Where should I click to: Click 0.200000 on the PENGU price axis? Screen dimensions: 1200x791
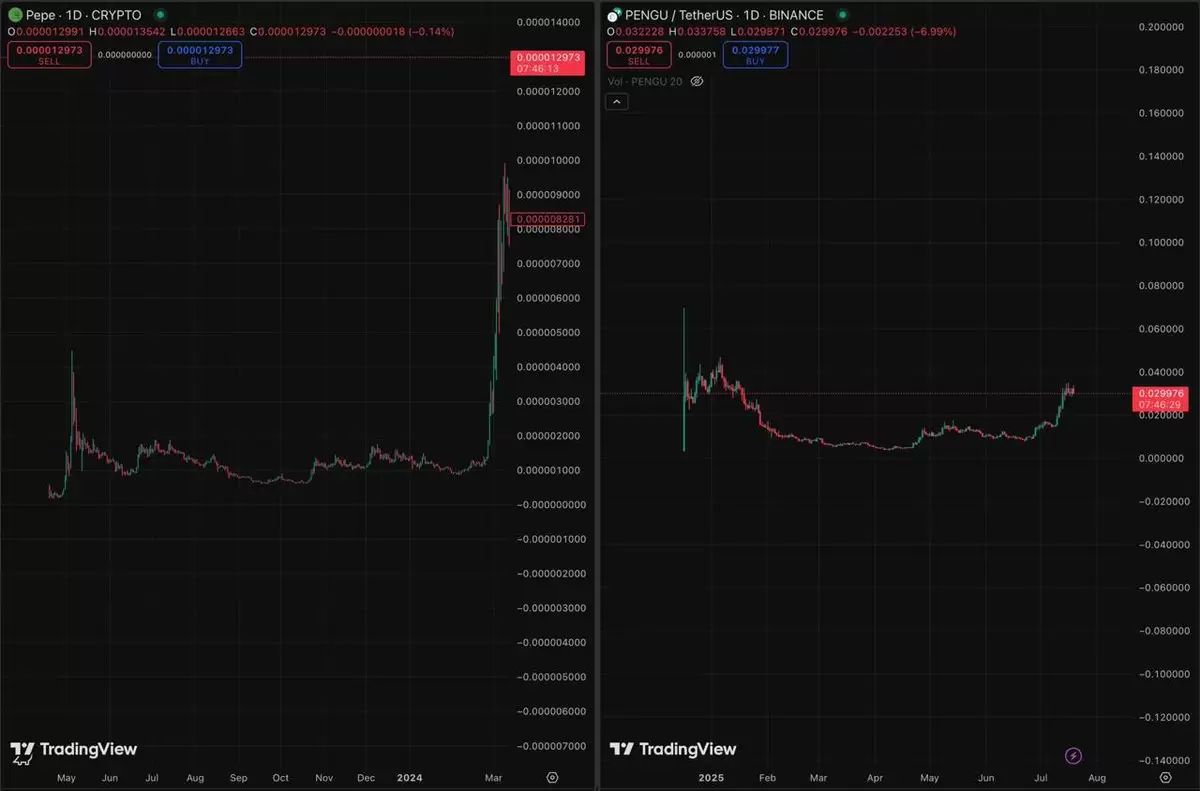[x=1163, y=27]
